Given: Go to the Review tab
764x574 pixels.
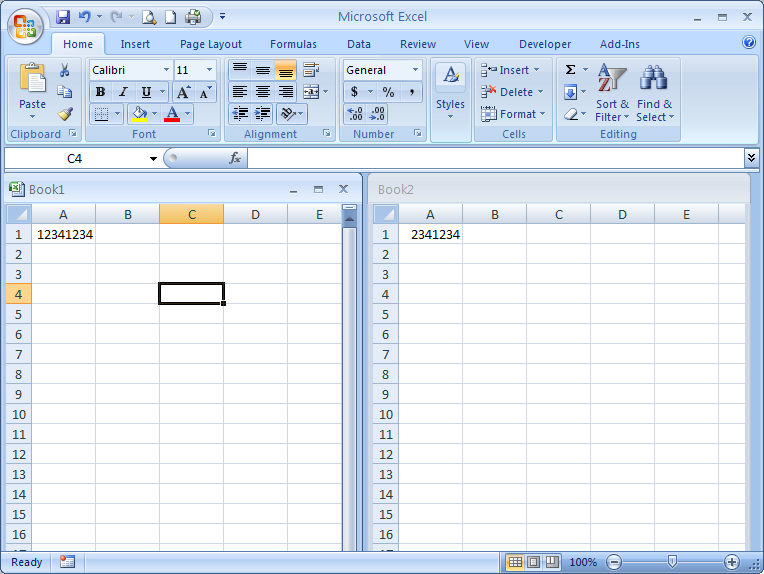Looking at the screenshot, I should 418,44.
